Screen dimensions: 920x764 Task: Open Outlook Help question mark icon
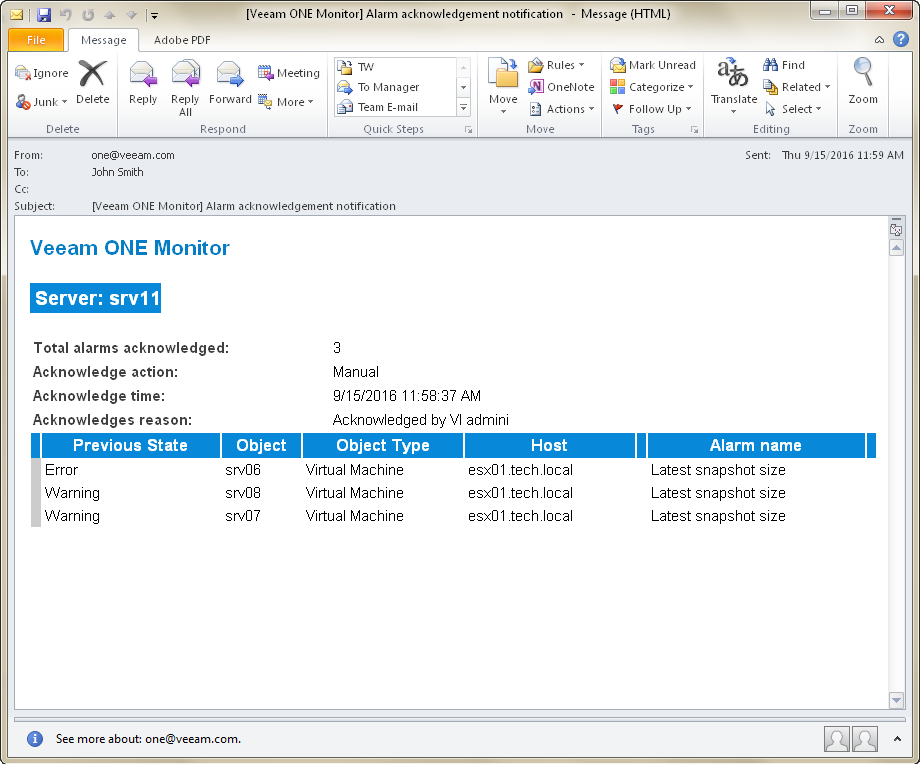click(901, 39)
